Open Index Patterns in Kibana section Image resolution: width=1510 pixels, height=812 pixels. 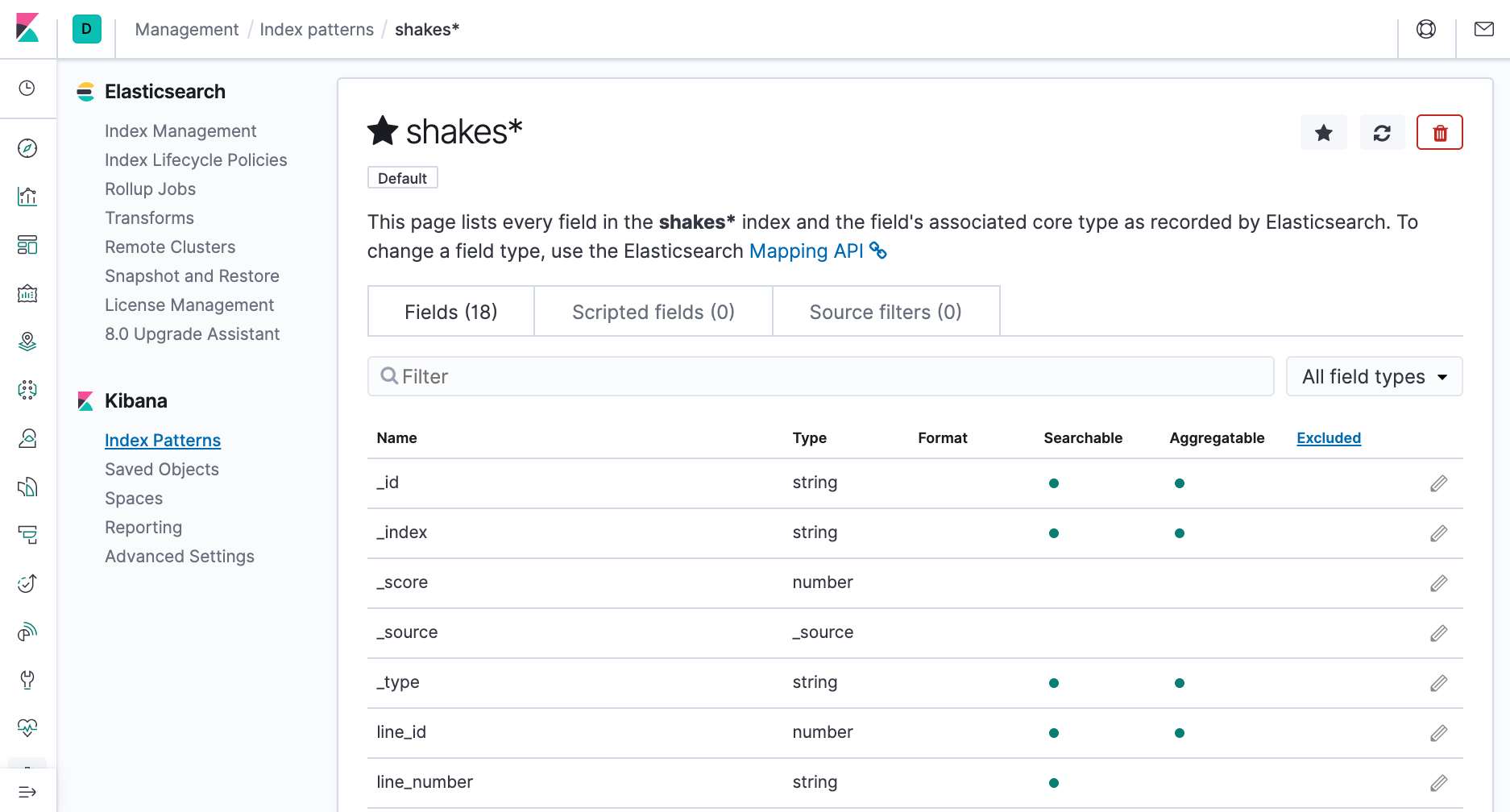point(163,441)
